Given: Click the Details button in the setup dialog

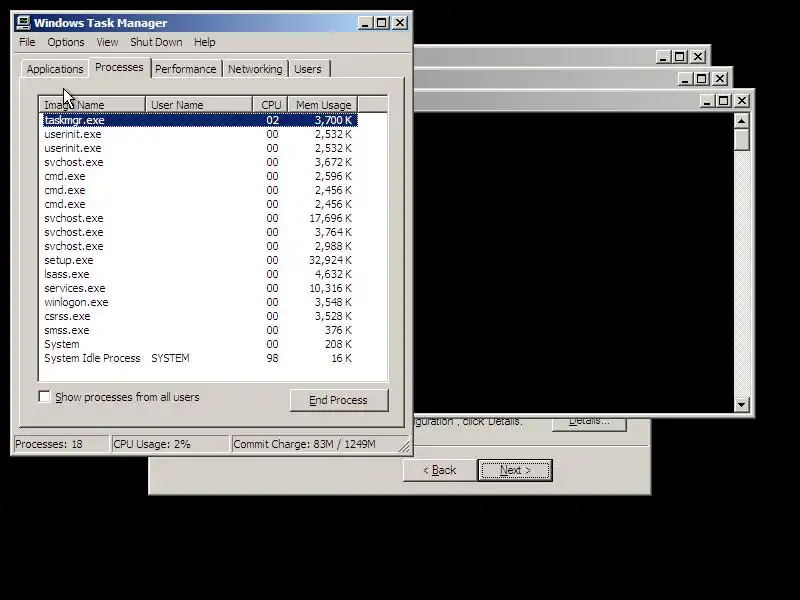Looking at the screenshot, I should pos(589,424).
